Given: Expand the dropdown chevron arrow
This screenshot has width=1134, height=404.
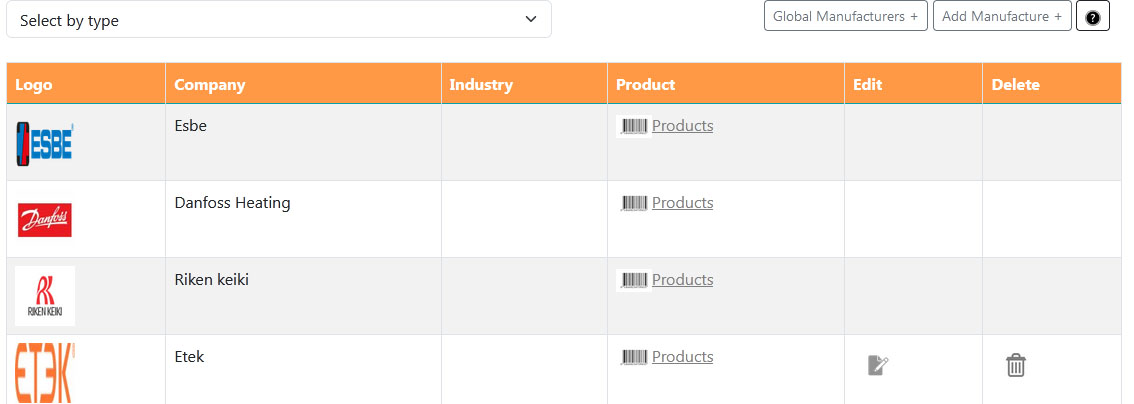Looking at the screenshot, I should (x=531, y=20).
